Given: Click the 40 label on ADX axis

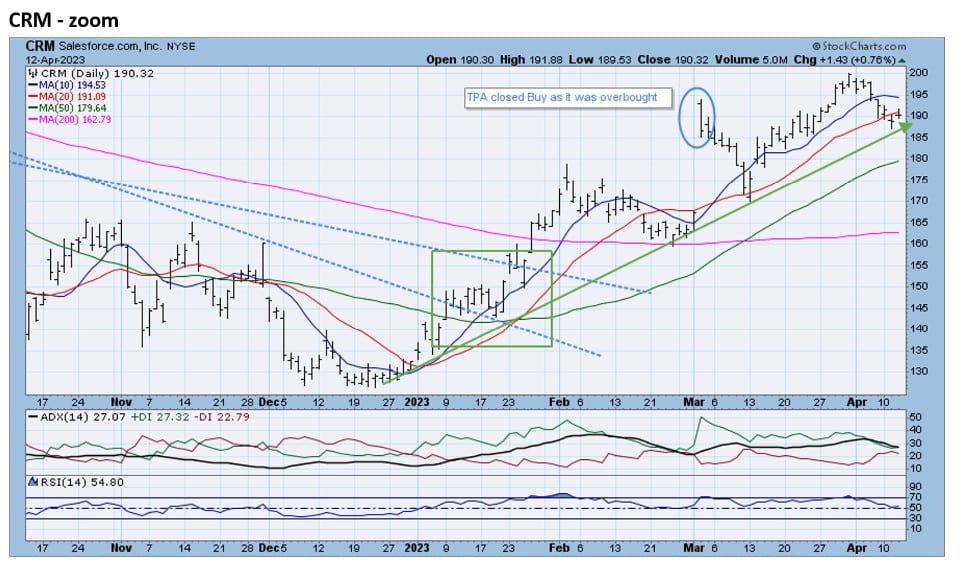Looking at the screenshot, I should [916, 430].
